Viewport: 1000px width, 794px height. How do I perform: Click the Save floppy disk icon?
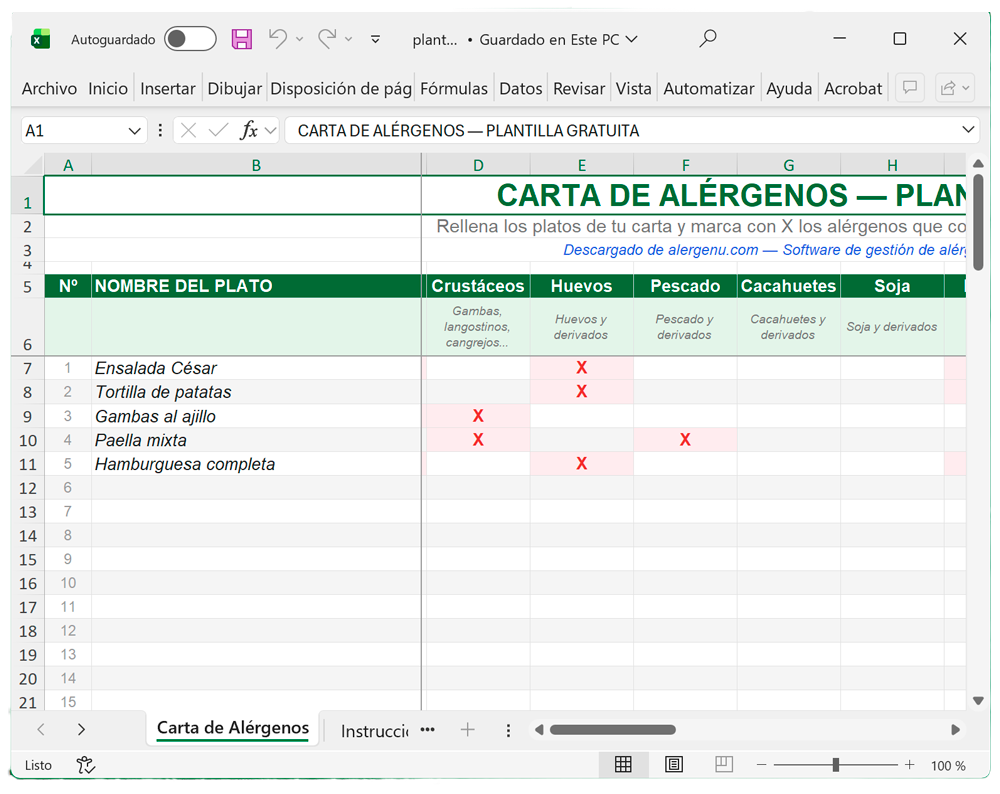point(242,39)
